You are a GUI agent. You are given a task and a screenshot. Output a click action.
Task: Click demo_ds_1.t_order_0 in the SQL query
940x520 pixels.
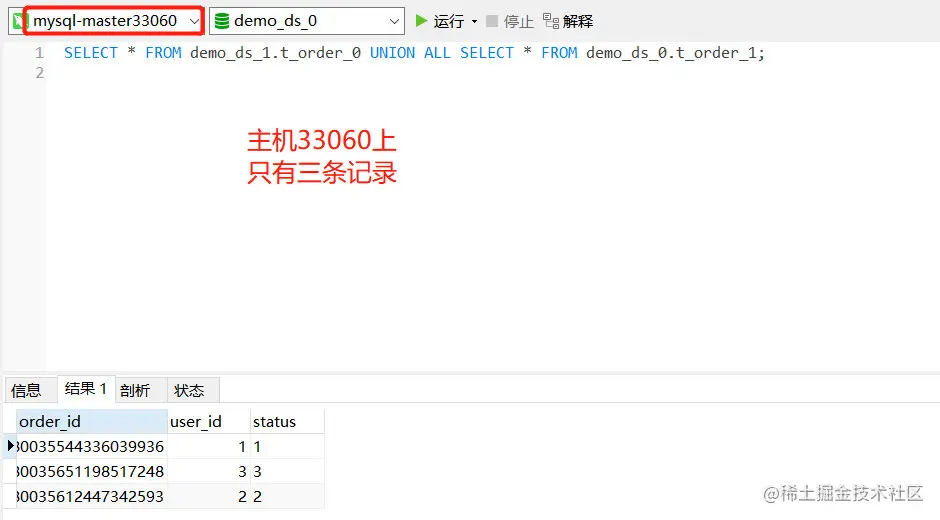[275, 53]
